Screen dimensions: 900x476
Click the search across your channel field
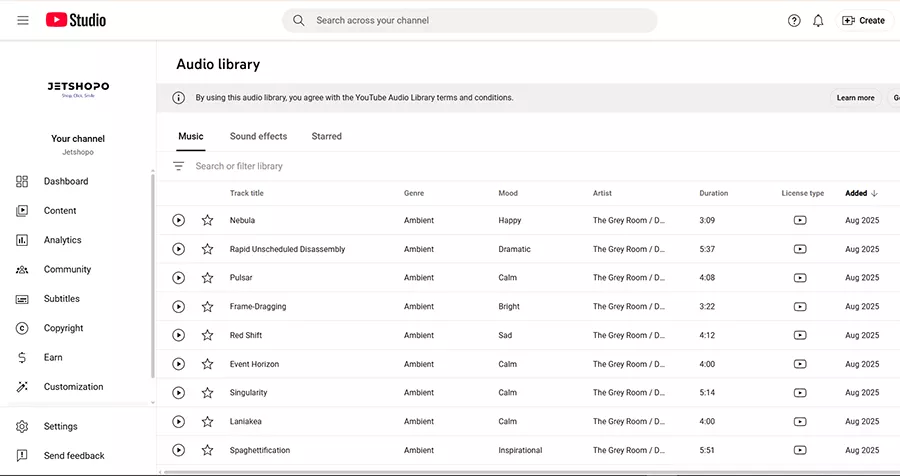470,21
